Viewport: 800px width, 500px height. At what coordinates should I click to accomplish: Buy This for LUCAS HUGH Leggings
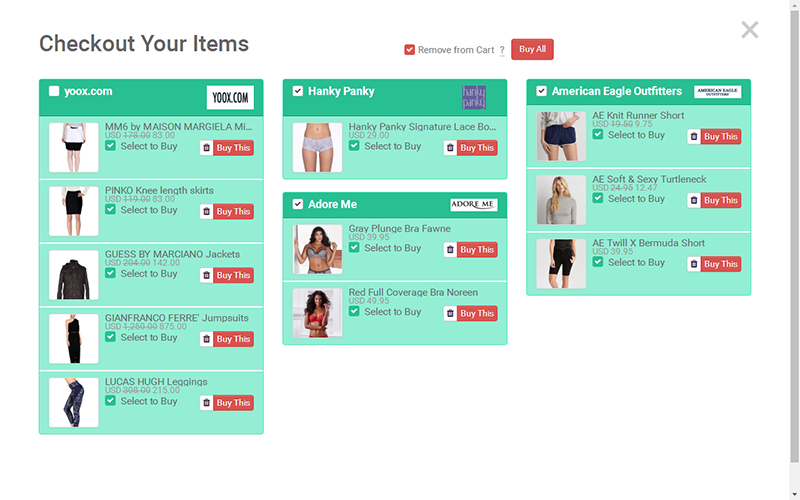(233, 403)
